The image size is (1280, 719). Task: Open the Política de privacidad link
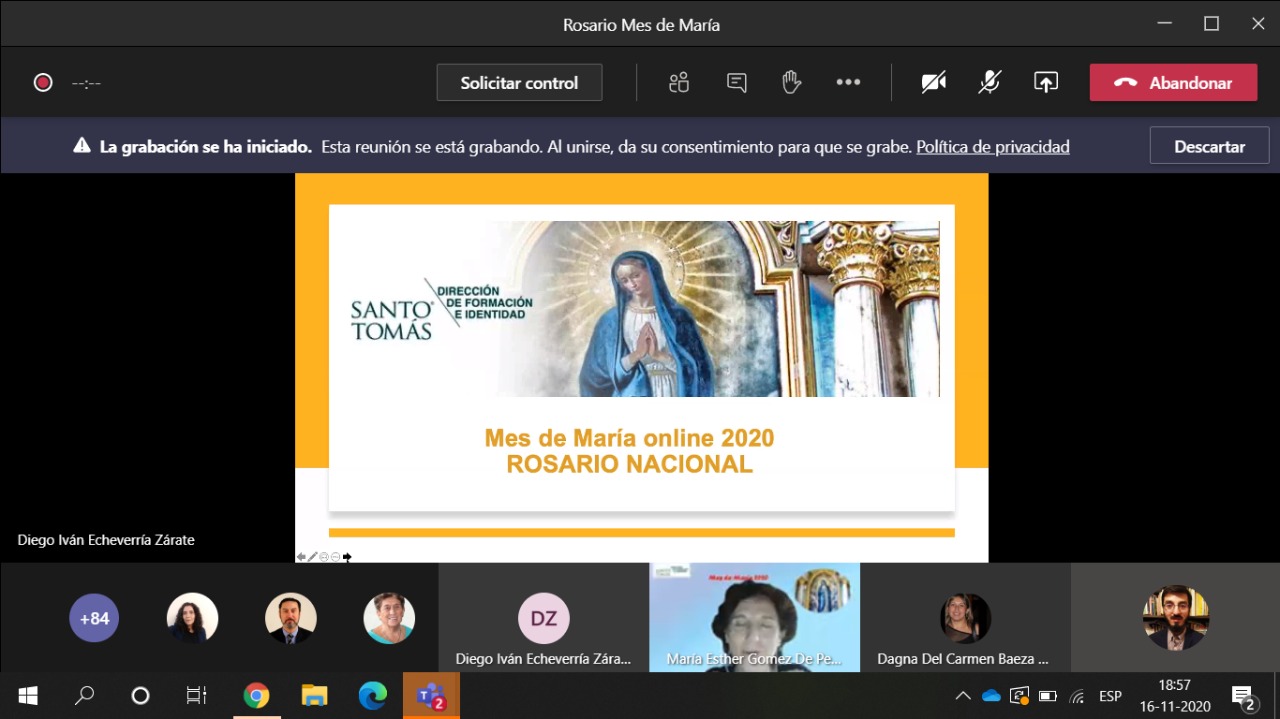point(992,147)
